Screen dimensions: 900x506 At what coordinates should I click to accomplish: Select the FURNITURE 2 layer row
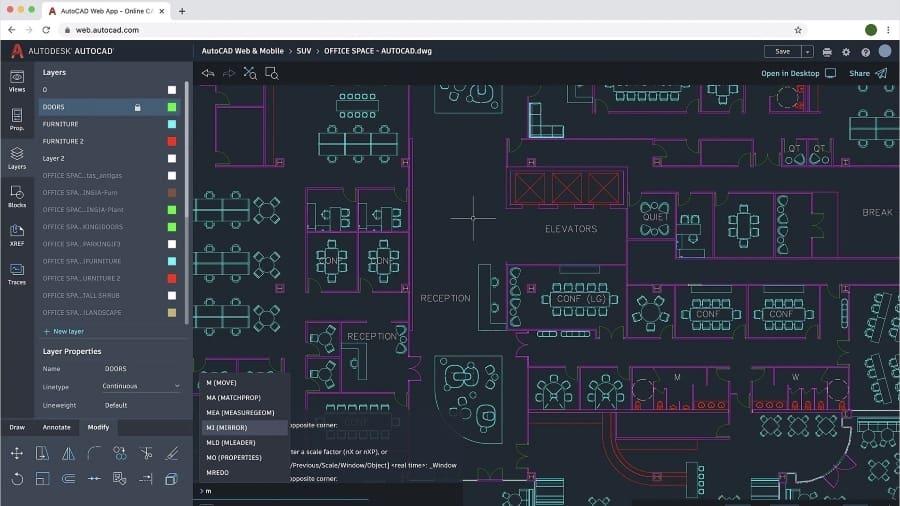109,141
